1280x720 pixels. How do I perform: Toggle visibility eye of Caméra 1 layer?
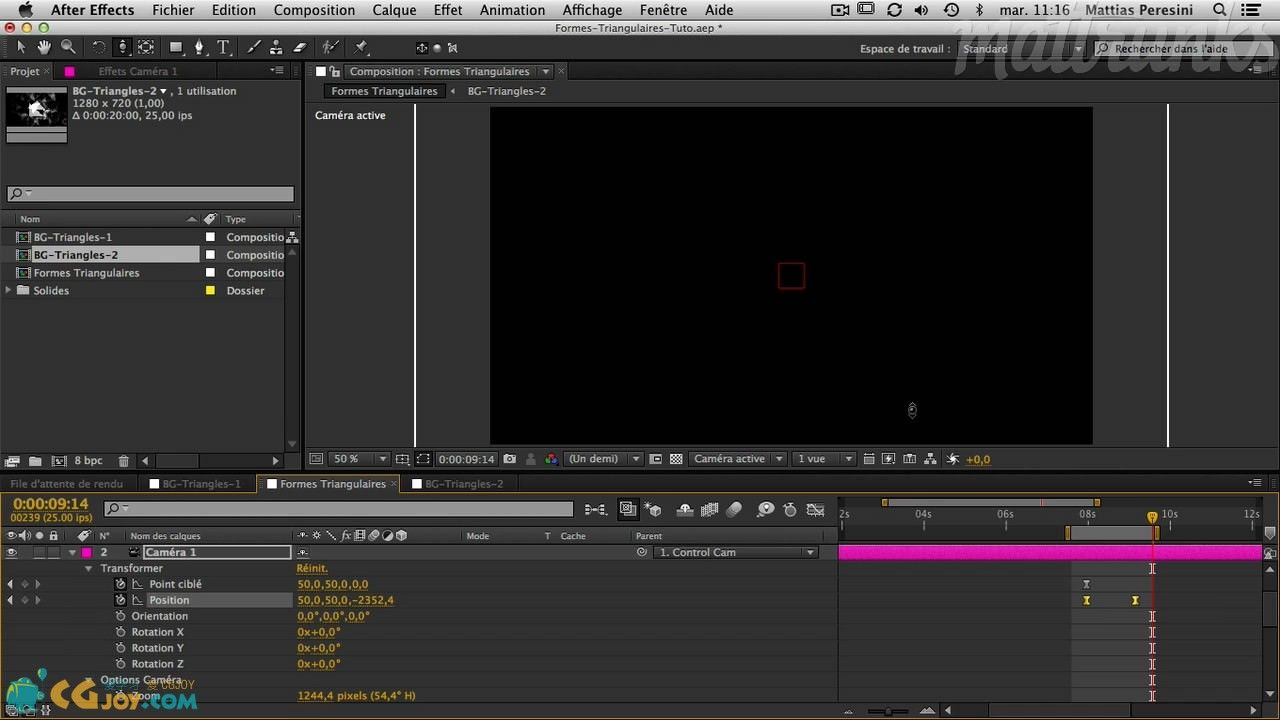tap(11, 552)
